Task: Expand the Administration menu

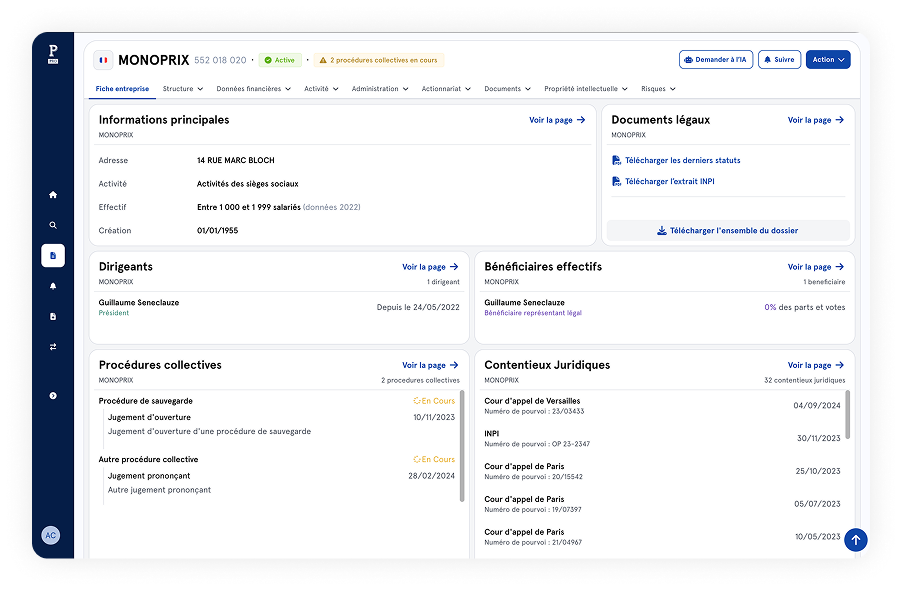Action: pos(380,89)
